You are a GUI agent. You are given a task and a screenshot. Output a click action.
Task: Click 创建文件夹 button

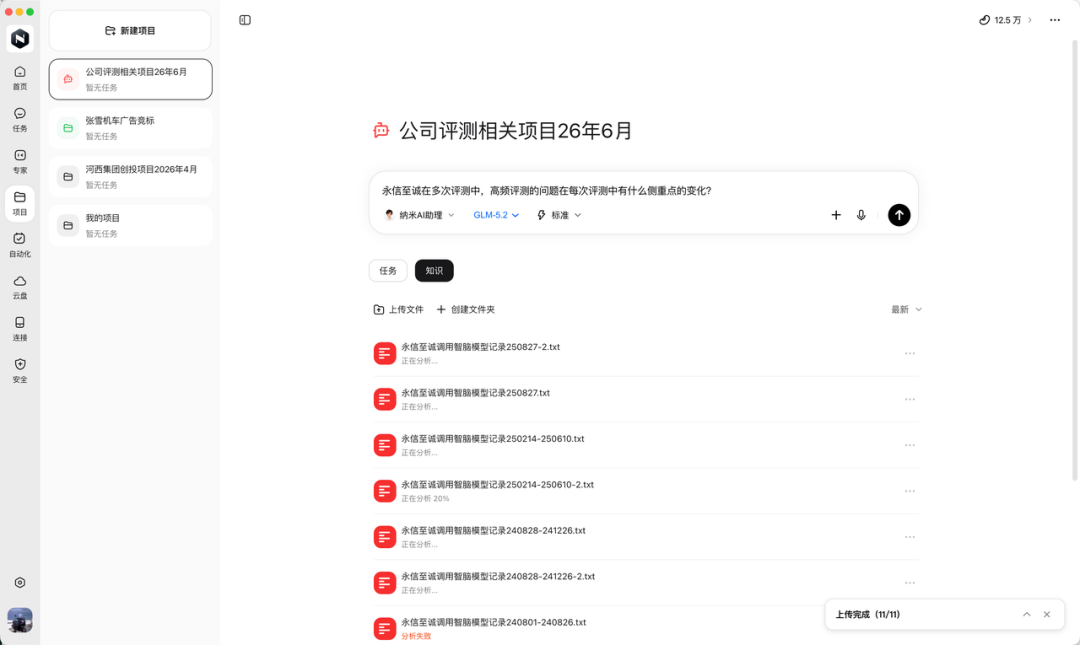(466, 309)
